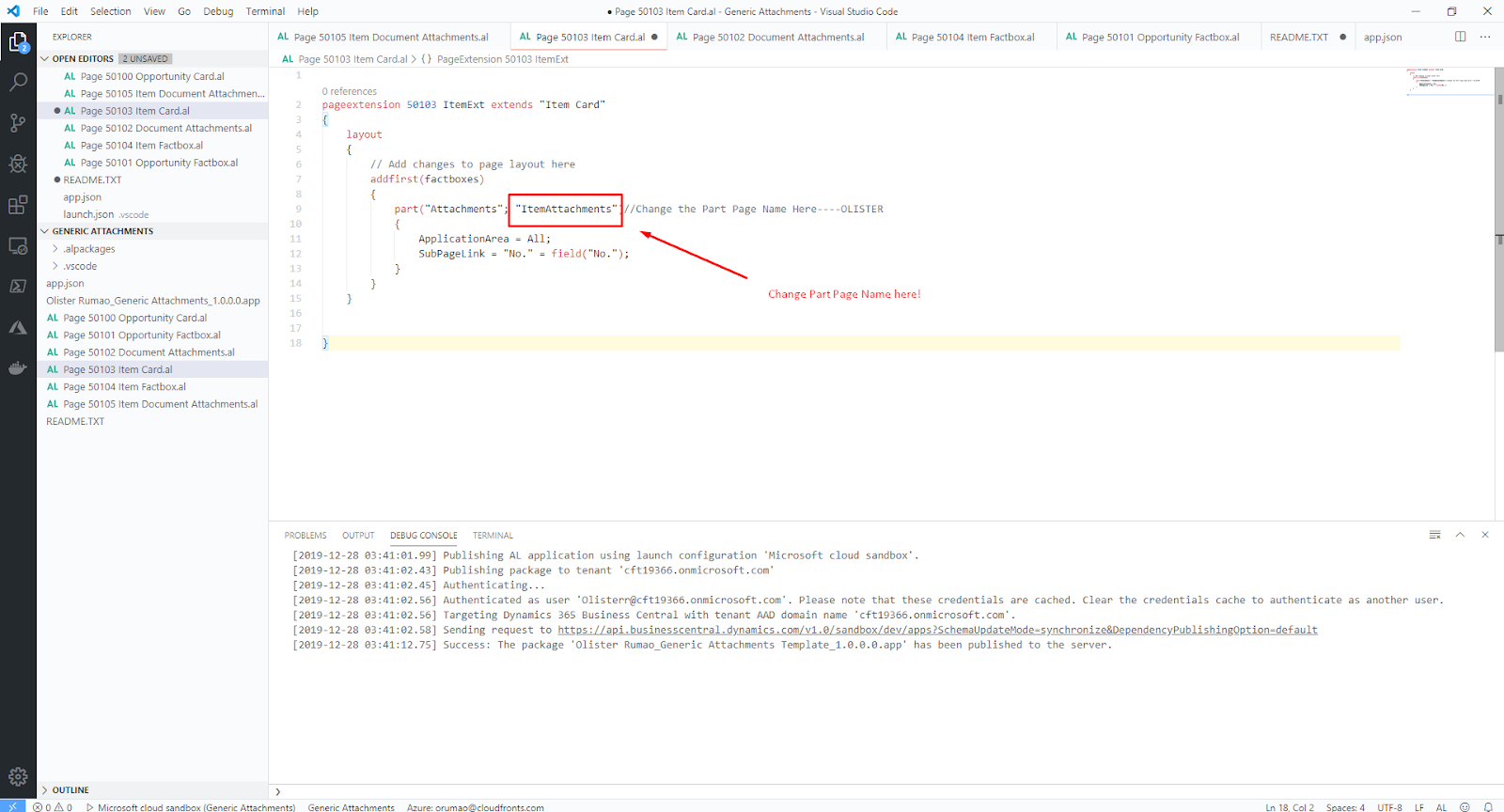Open the Manage gear icon

coord(18,777)
